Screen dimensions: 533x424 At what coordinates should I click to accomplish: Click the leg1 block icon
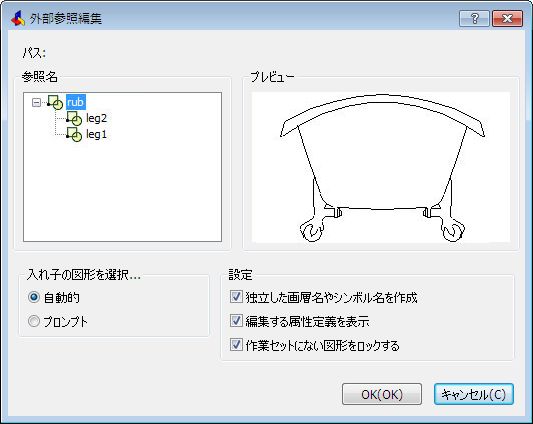pyautogui.click(x=74, y=134)
